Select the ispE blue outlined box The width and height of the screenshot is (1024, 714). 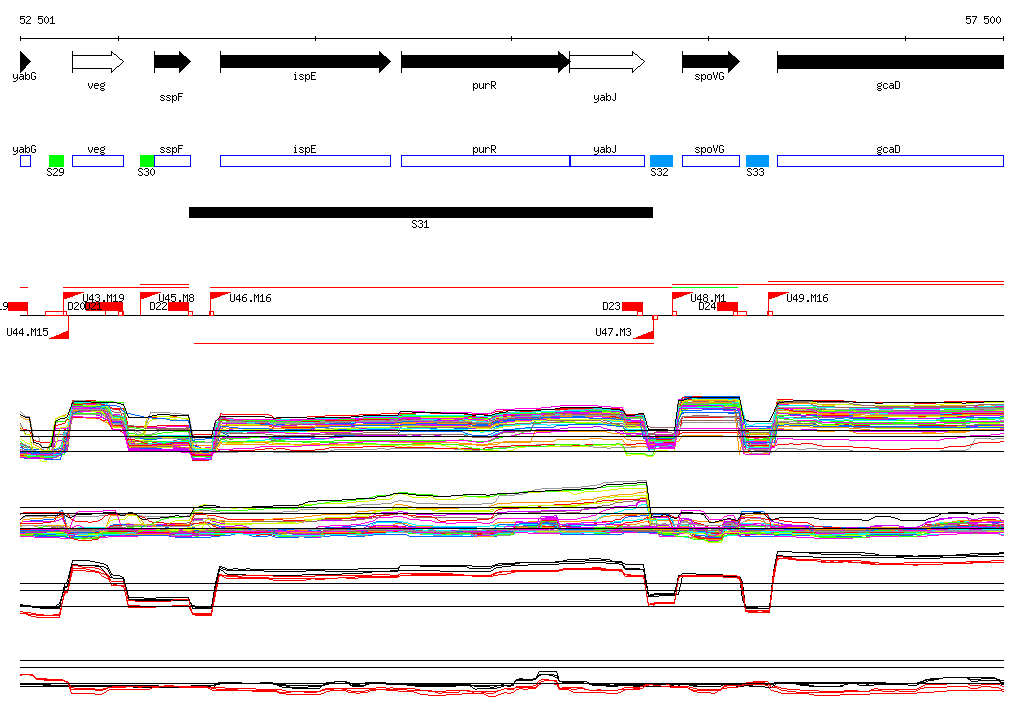pos(305,161)
